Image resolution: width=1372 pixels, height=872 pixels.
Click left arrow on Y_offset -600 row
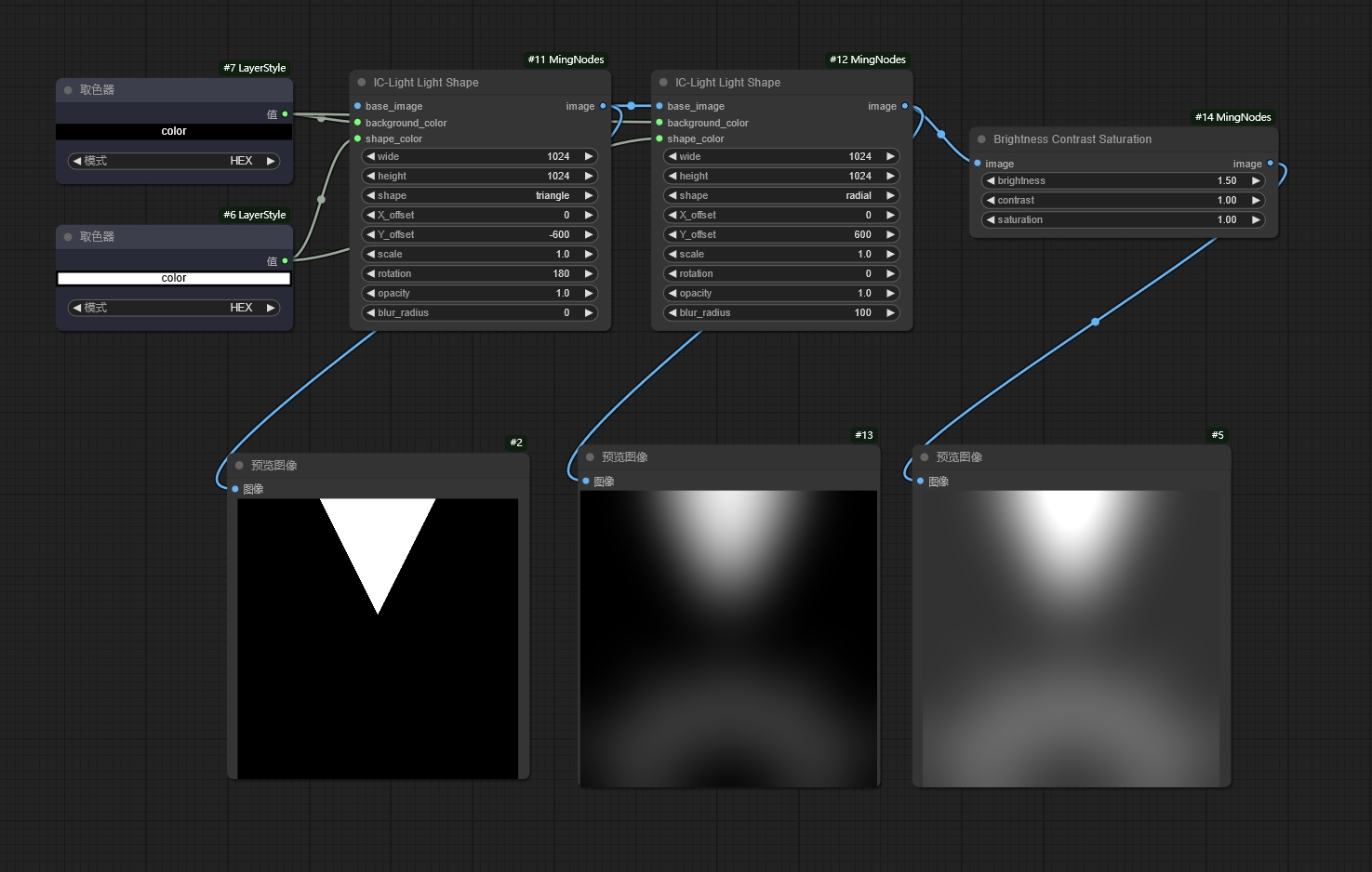(x=371, y=235)
